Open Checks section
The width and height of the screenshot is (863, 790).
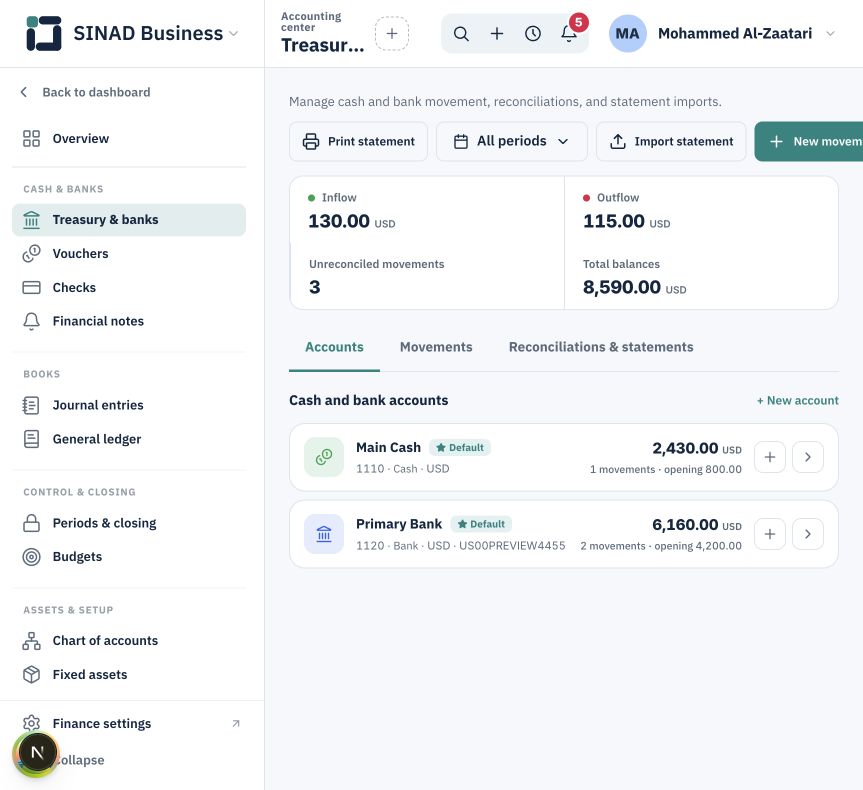click(x=129, y=287)
